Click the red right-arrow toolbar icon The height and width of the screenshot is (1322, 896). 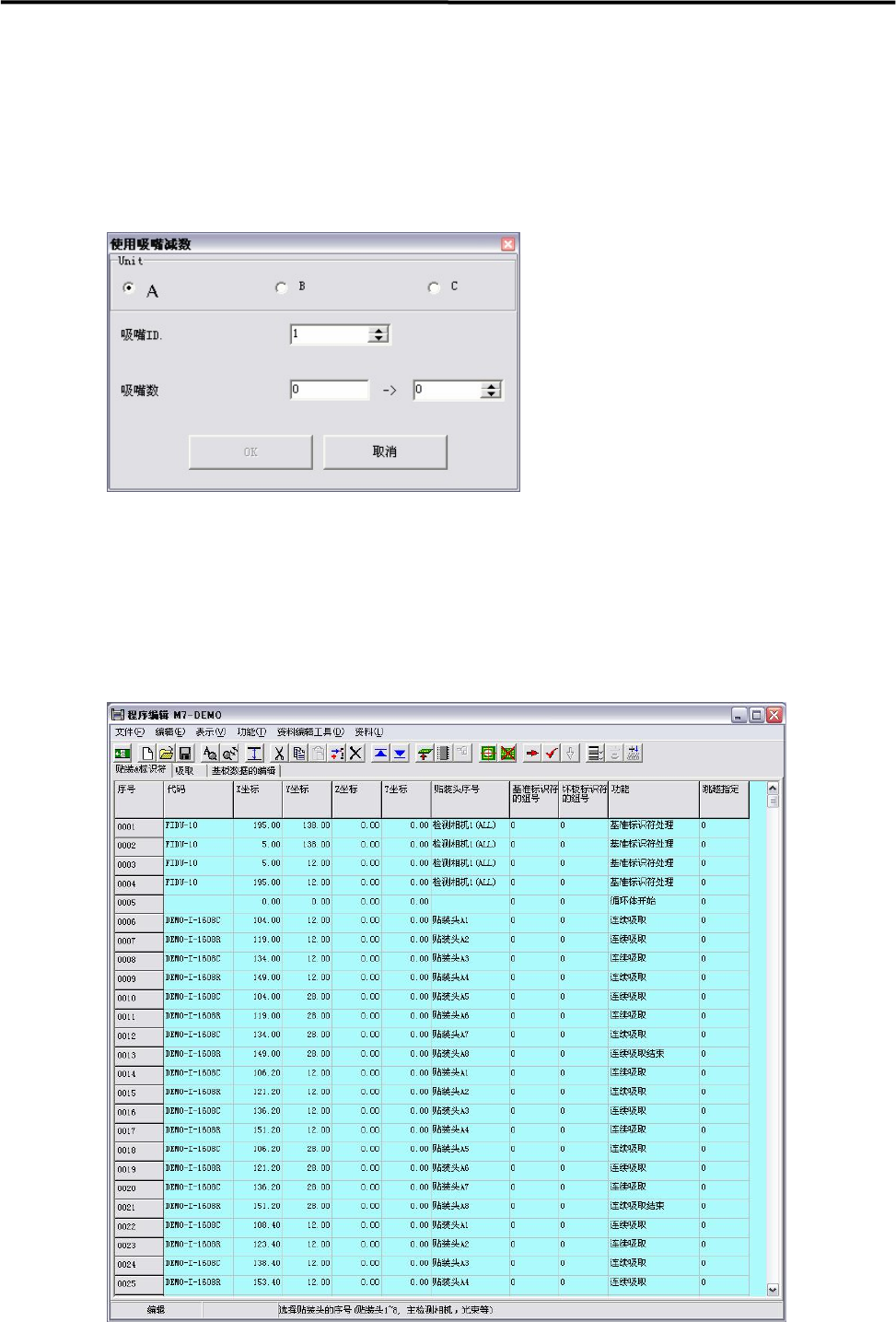point(532,753)
